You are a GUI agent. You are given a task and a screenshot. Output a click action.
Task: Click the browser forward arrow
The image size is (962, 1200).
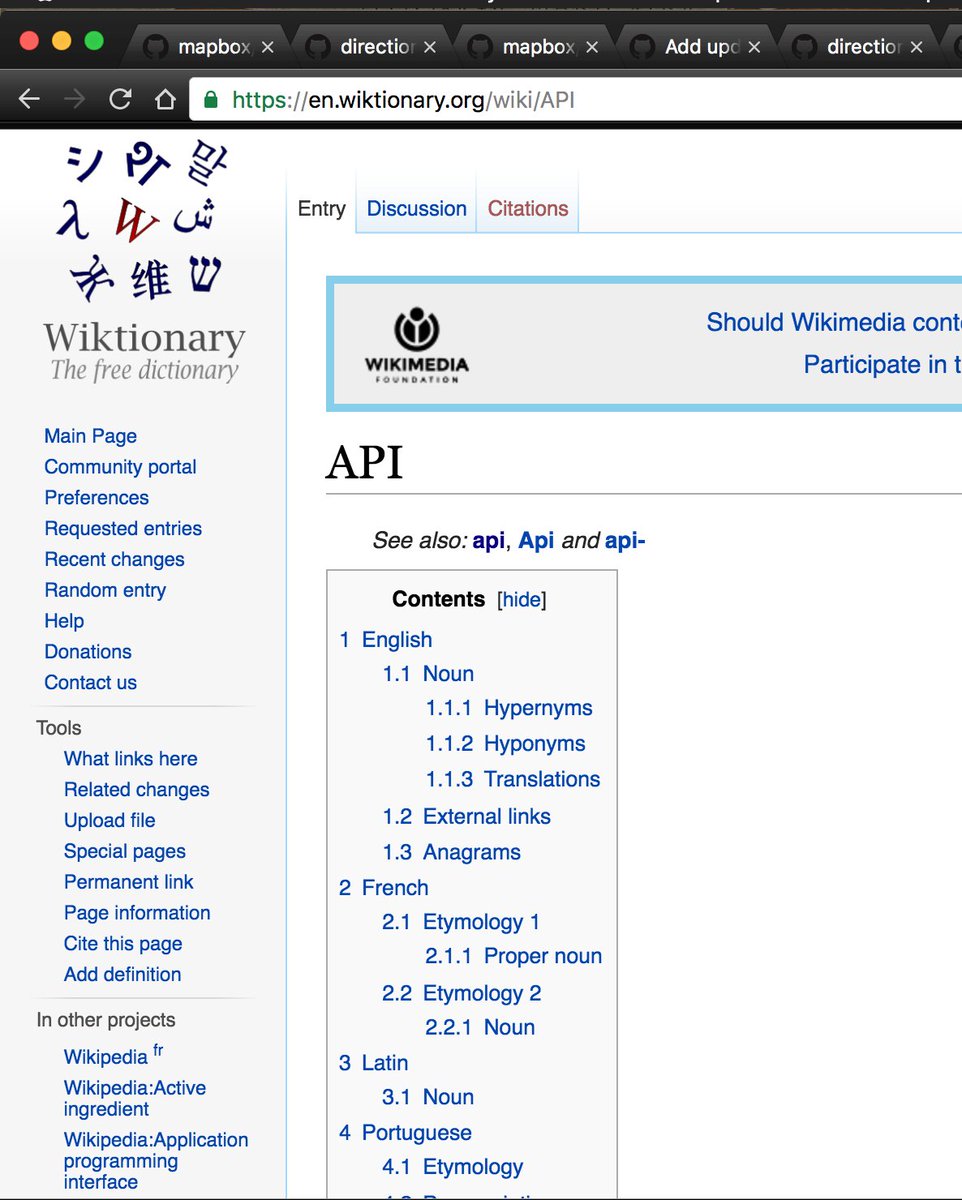coord(74,99)
